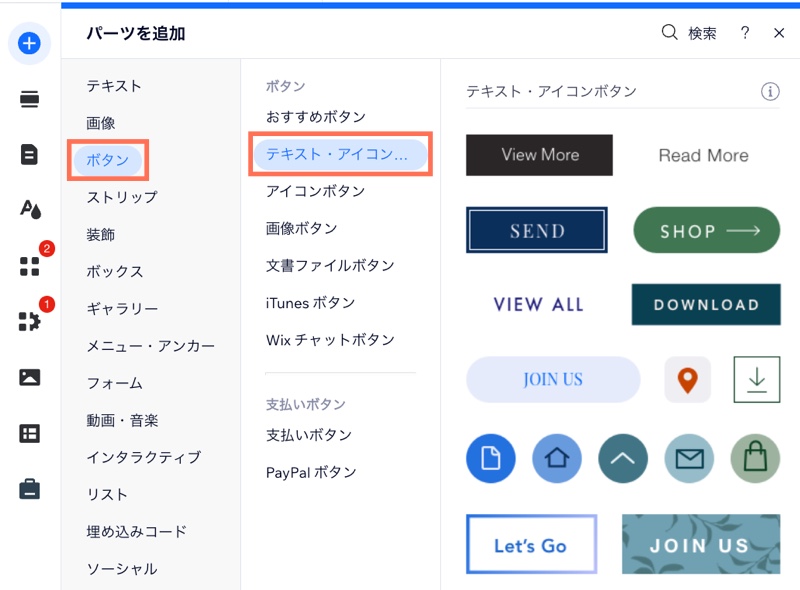Pick the VIEW ALL text button design

[x=539, y=305]
